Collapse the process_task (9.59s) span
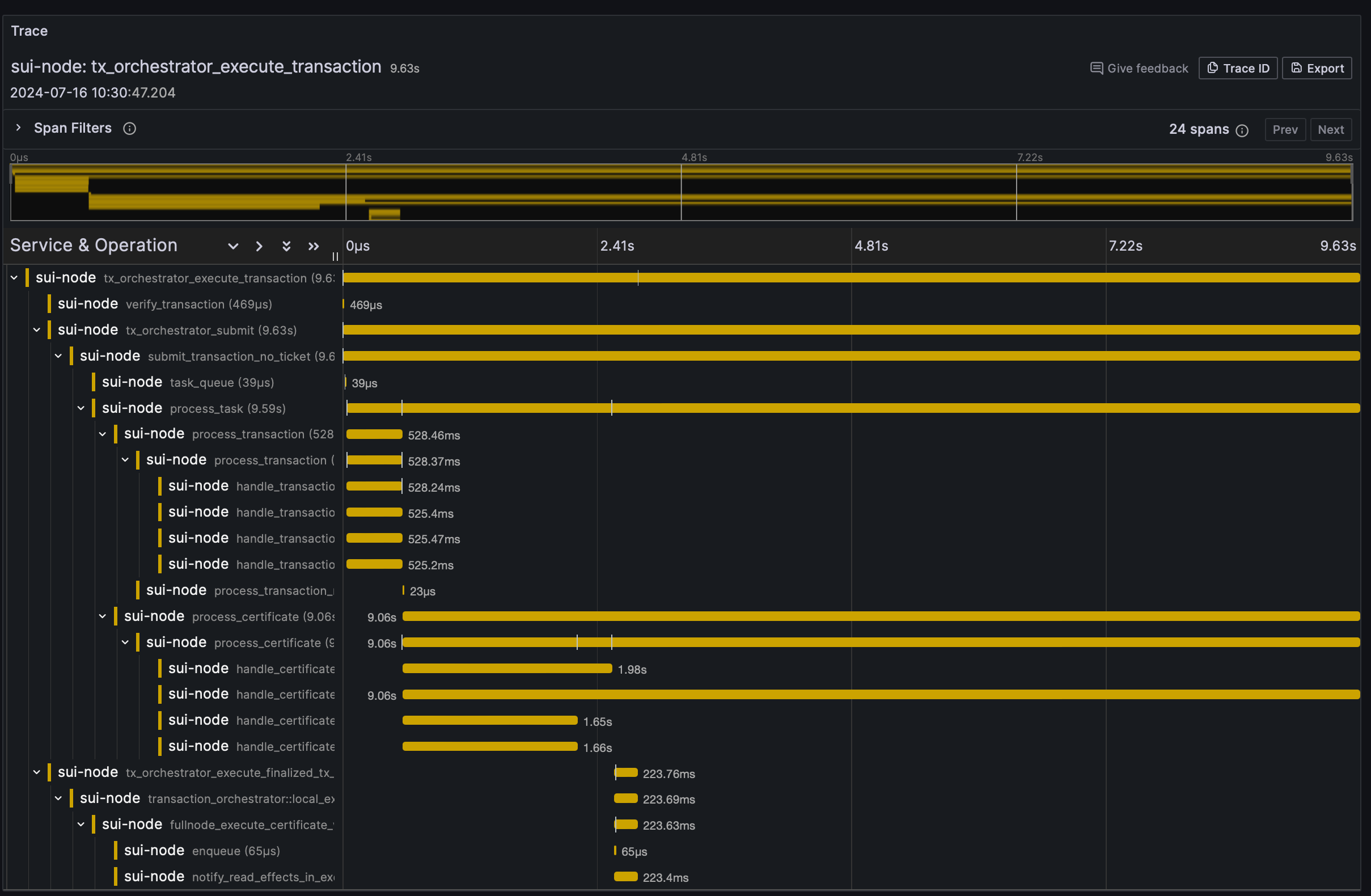The image size is (1371, 896). pyautogui.click(x=81, y=408)
